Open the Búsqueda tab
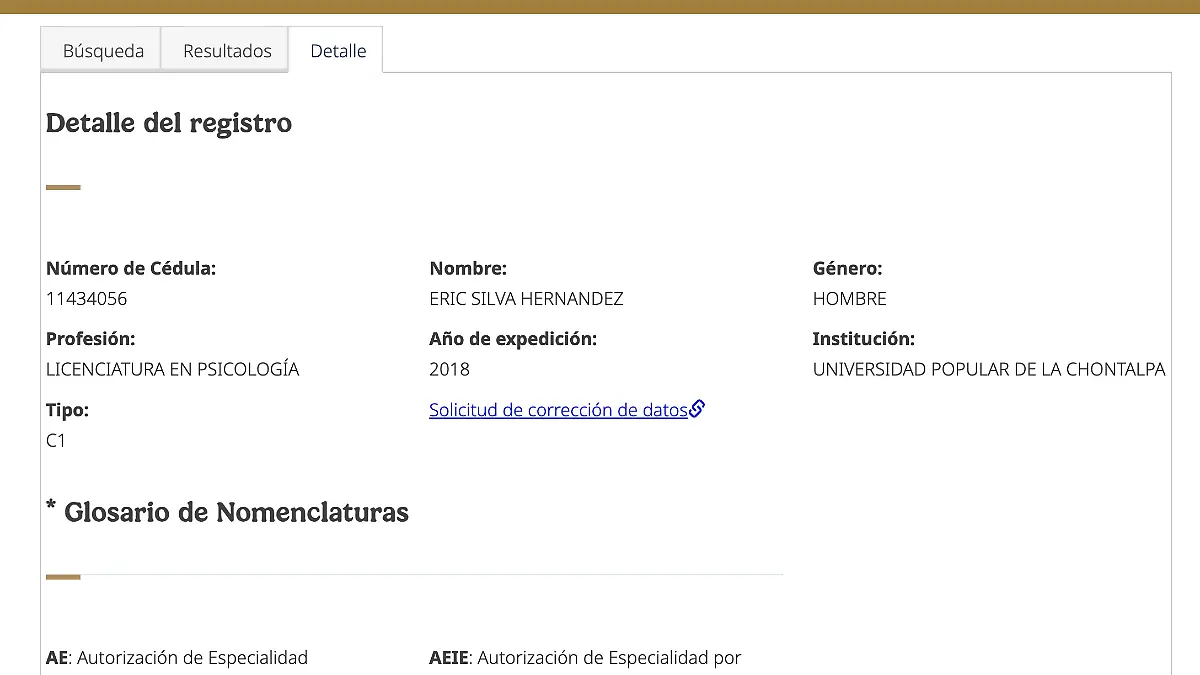The height and width of the screenshot is (675, 1200). coord(103,51)
